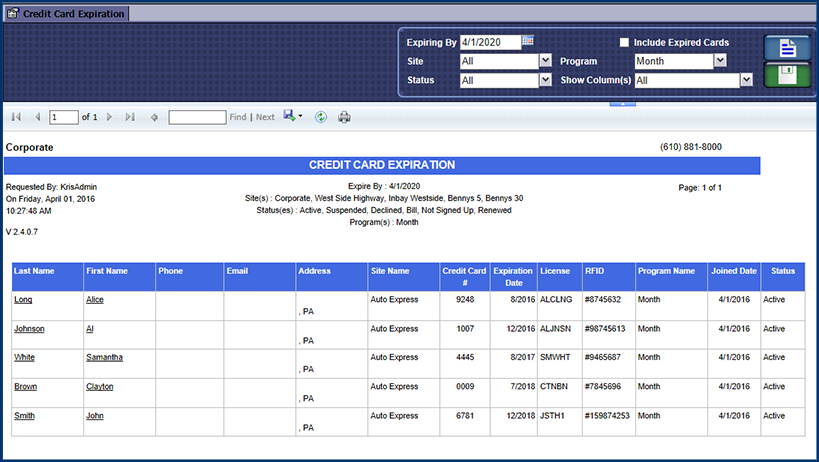Go to the first report page
819x462 pixels.
16,117
